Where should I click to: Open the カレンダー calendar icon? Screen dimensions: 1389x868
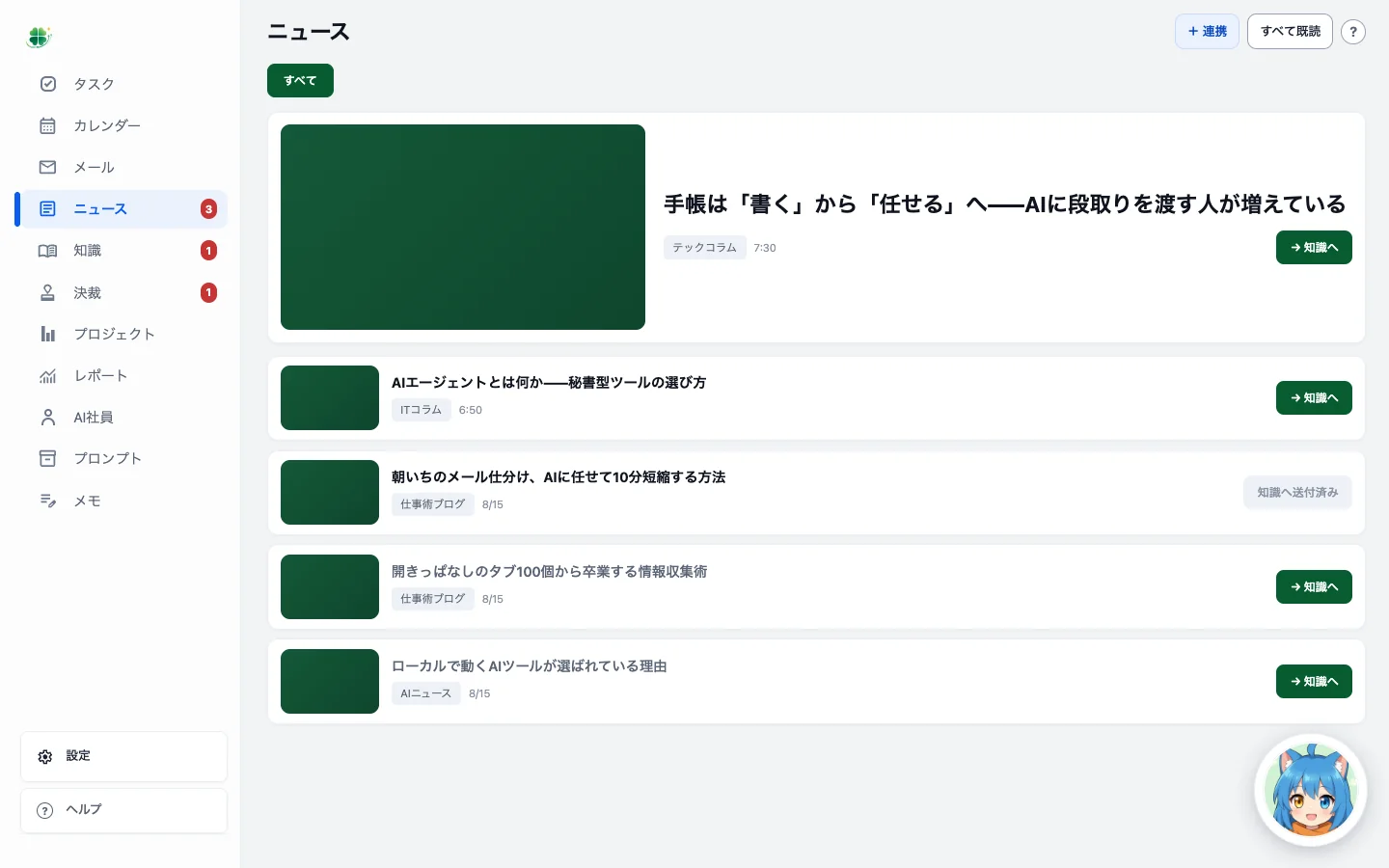[x=48, y=125]
